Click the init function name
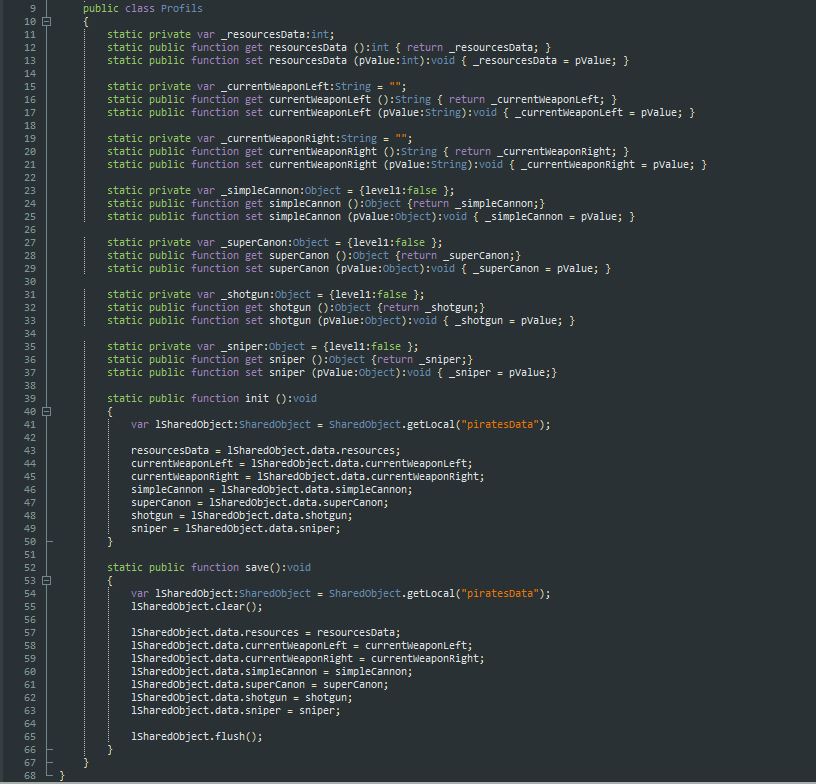816x784 pixels. (257, 399)
